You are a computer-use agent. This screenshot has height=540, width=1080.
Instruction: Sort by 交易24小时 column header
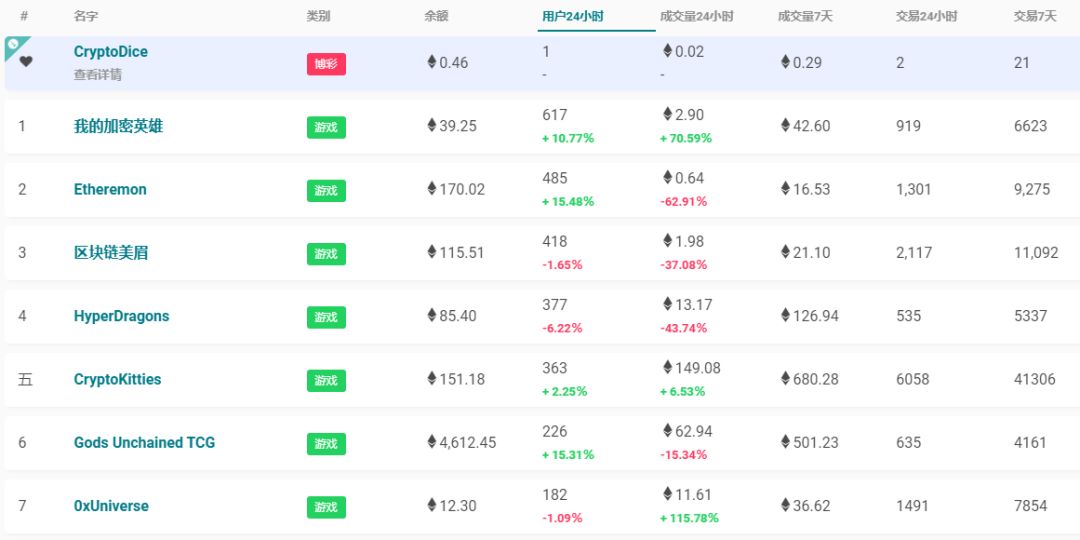click(926, 16)
